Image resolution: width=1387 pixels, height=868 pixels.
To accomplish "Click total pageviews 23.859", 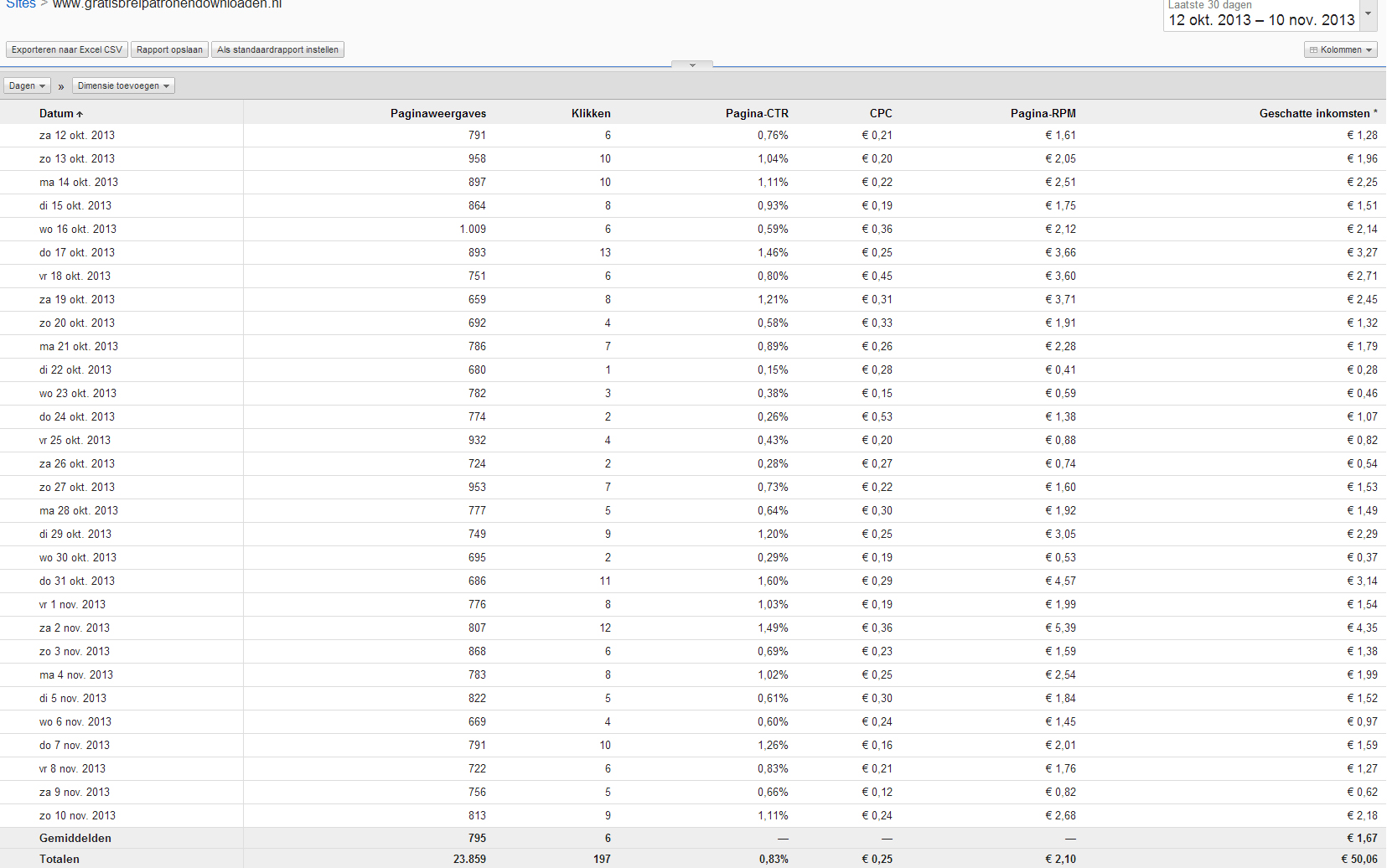I will pos(469,859).
